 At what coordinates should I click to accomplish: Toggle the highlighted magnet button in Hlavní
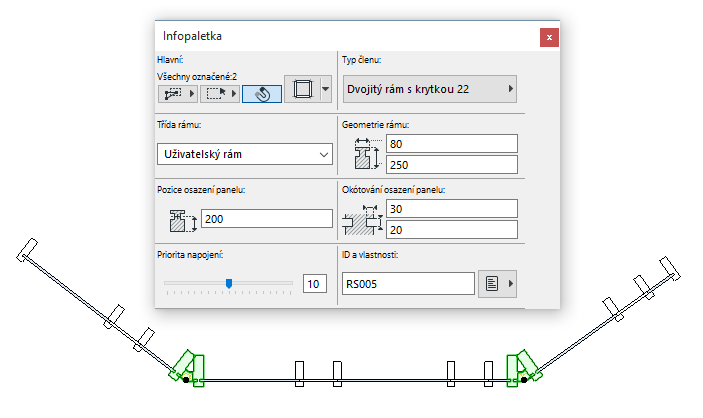pyautogui.click(x=260, y=93)
